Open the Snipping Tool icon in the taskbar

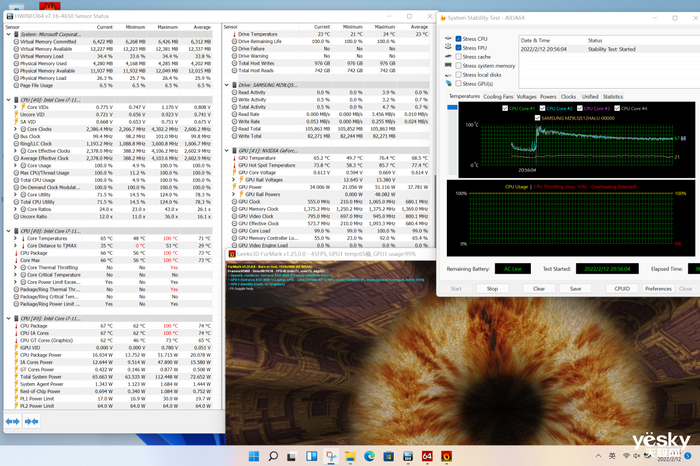tap(331, 456)
